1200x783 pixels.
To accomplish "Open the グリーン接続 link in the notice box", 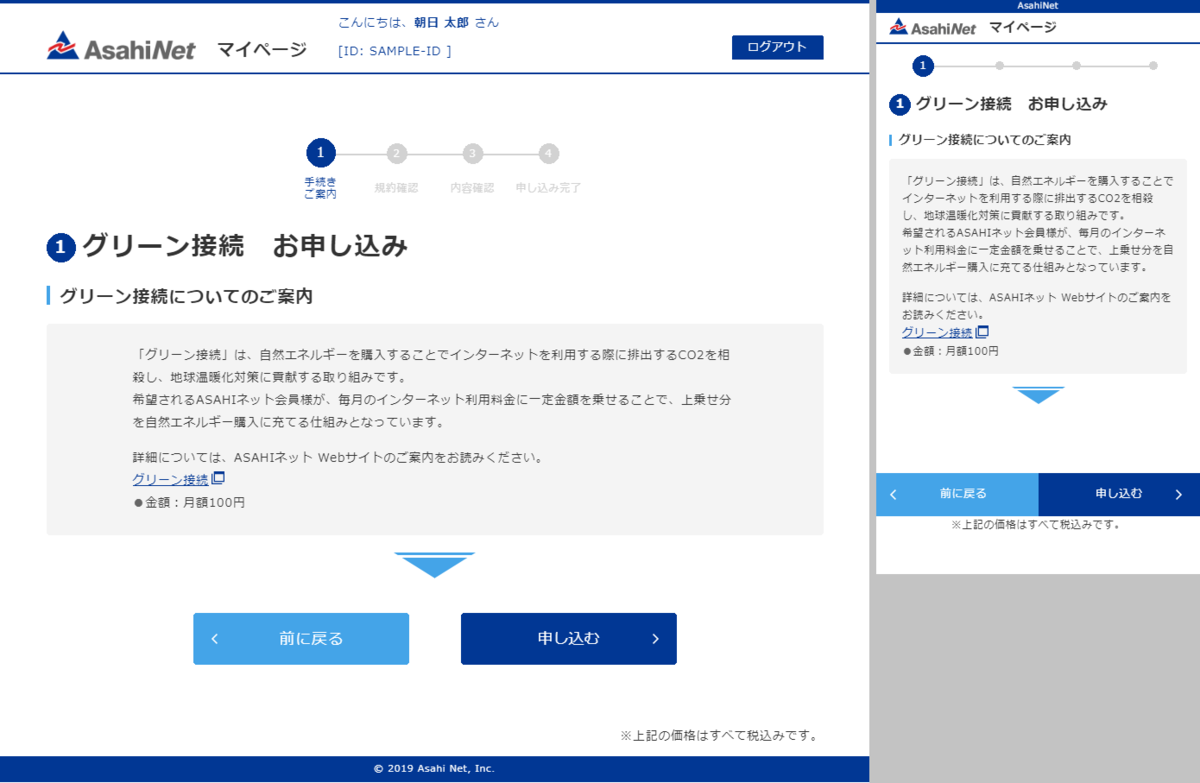I will tap(172, 477).
